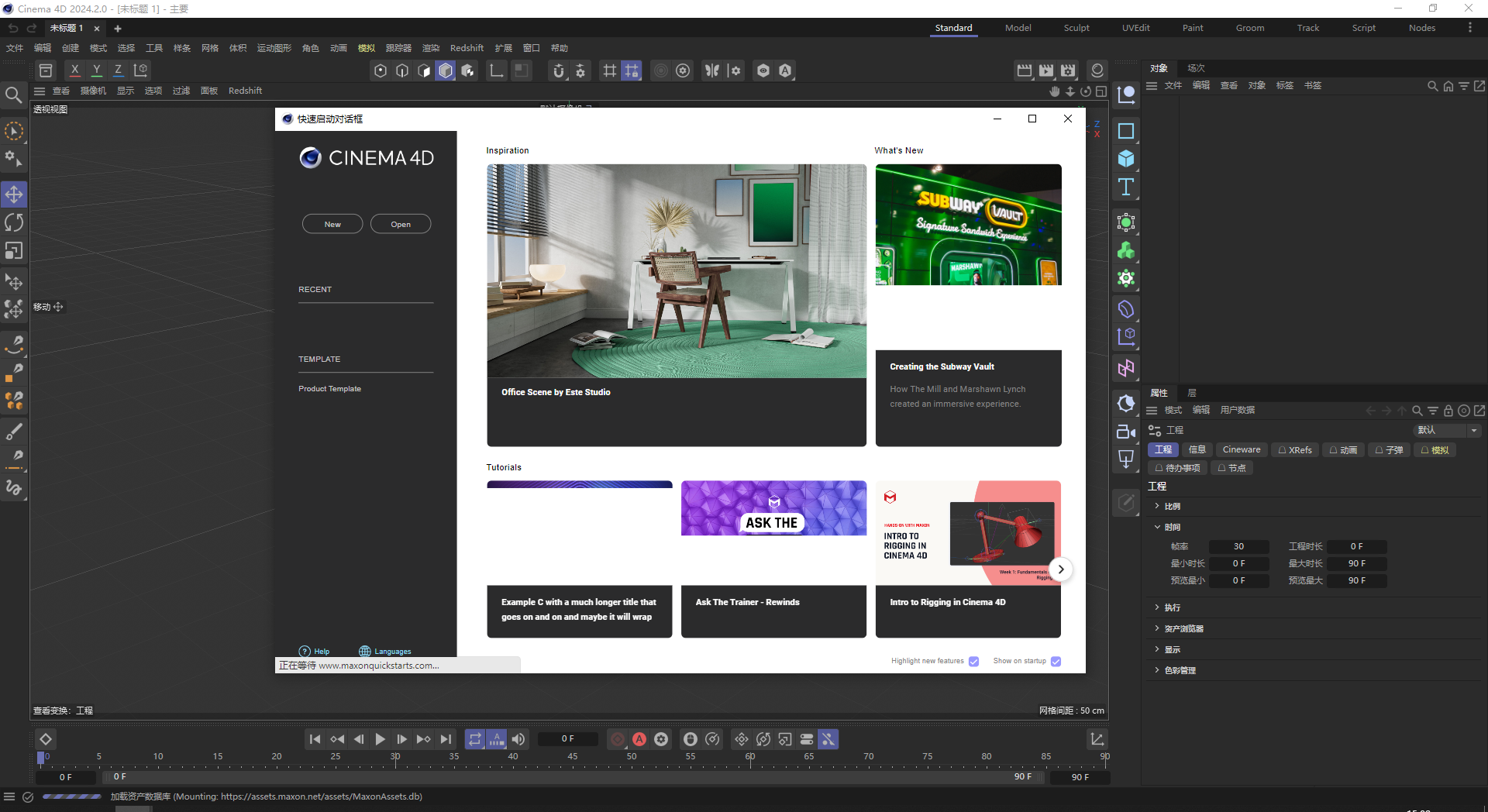Toggle Z axis lock
Image resolution: width=1488 pixels, height=812 pixels.
[118, 71]
